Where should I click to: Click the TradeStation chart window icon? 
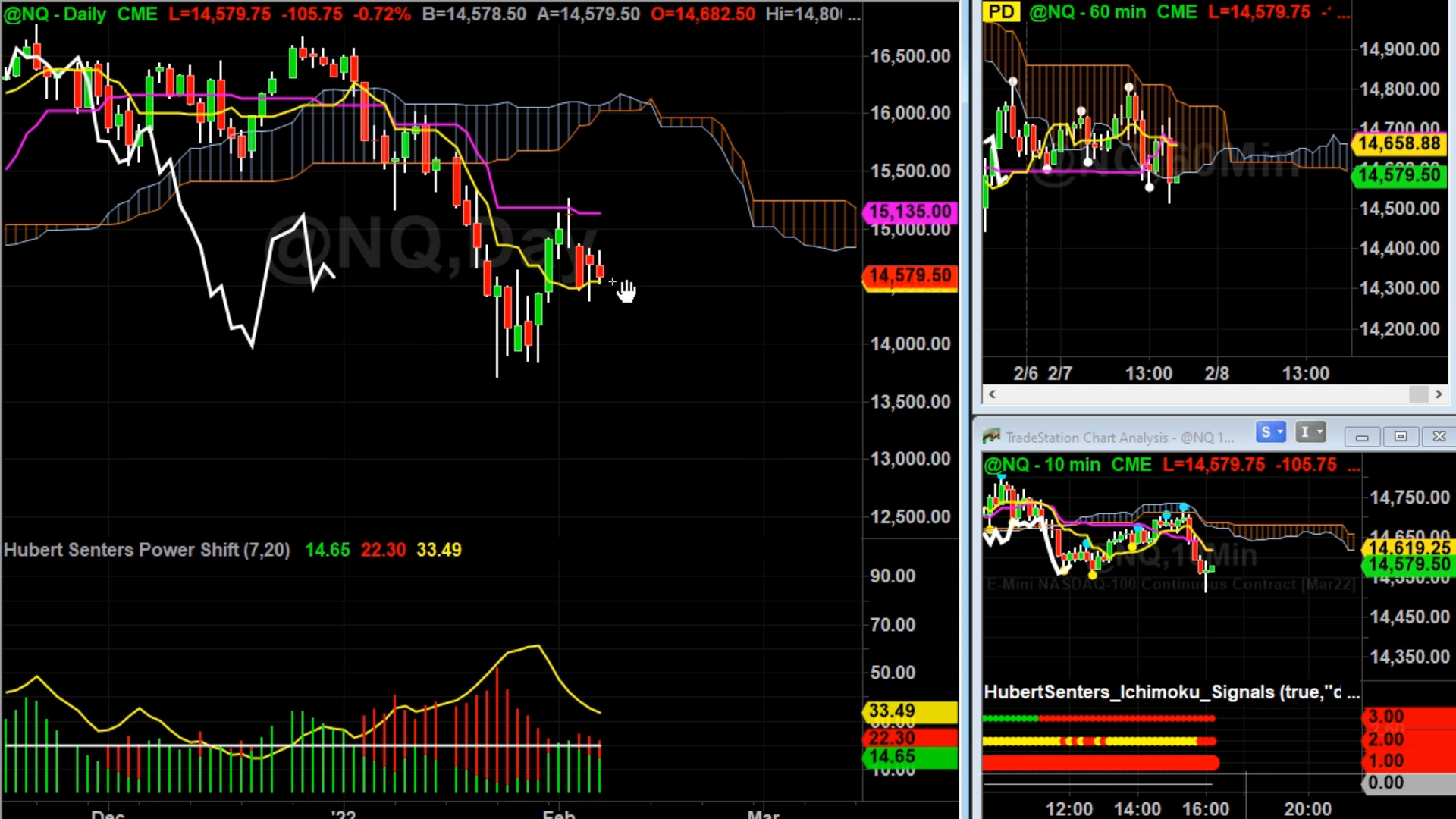tap(991, 436)
